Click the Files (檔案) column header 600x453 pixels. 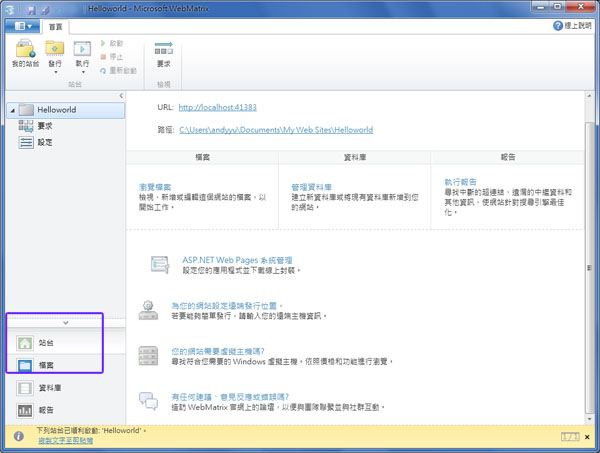[202, 157]
